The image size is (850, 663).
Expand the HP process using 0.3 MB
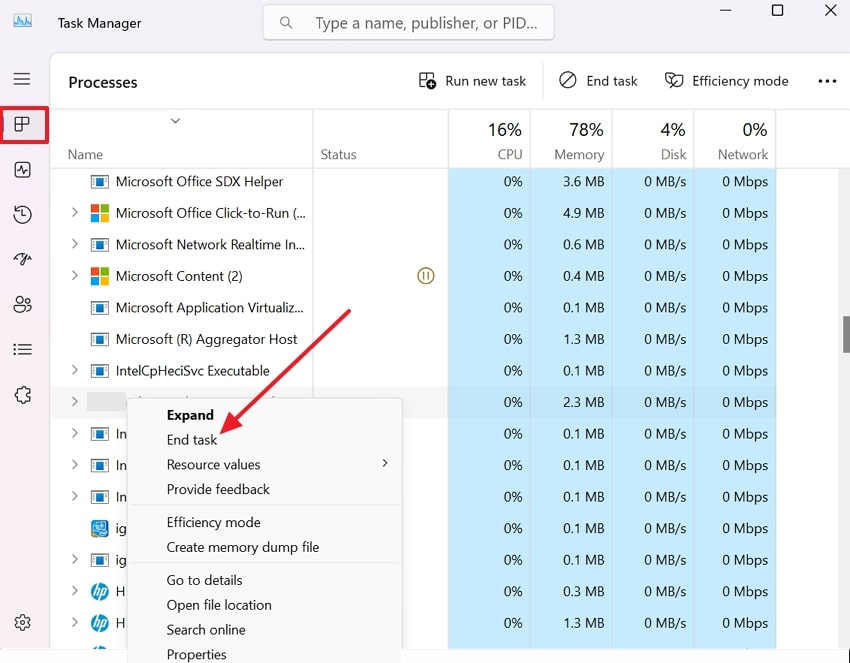point(75,591)
